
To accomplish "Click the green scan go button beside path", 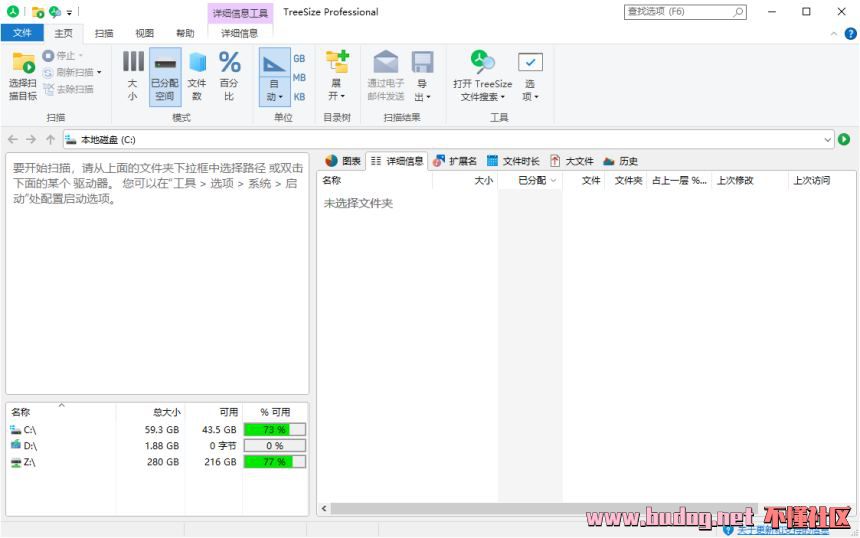I will 844,139.
